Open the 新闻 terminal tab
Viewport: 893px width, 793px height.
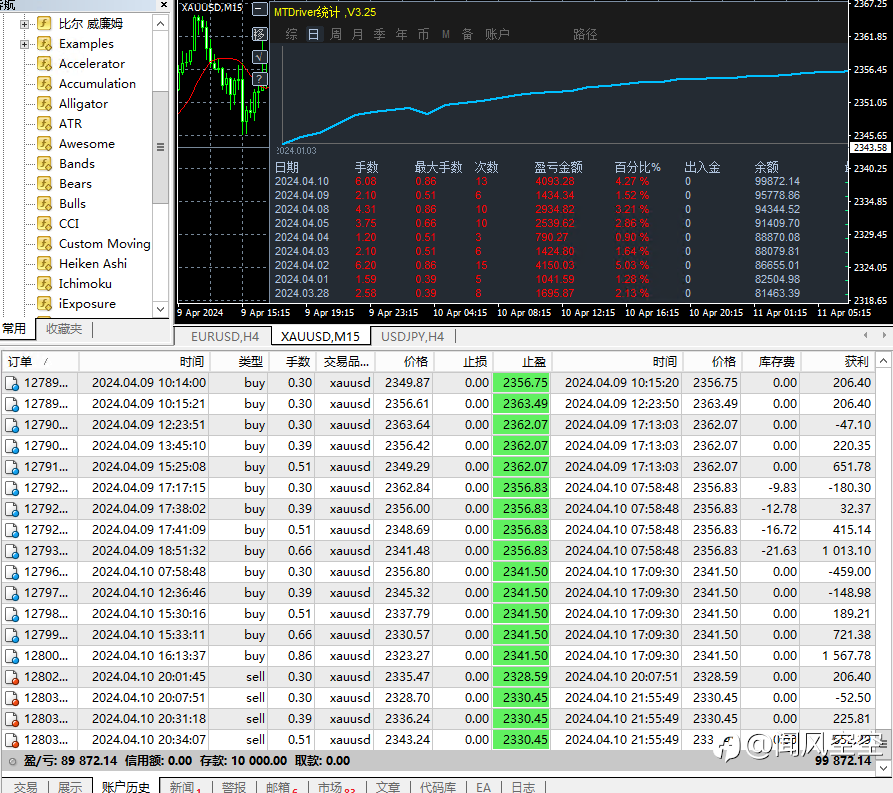point(185,787)
